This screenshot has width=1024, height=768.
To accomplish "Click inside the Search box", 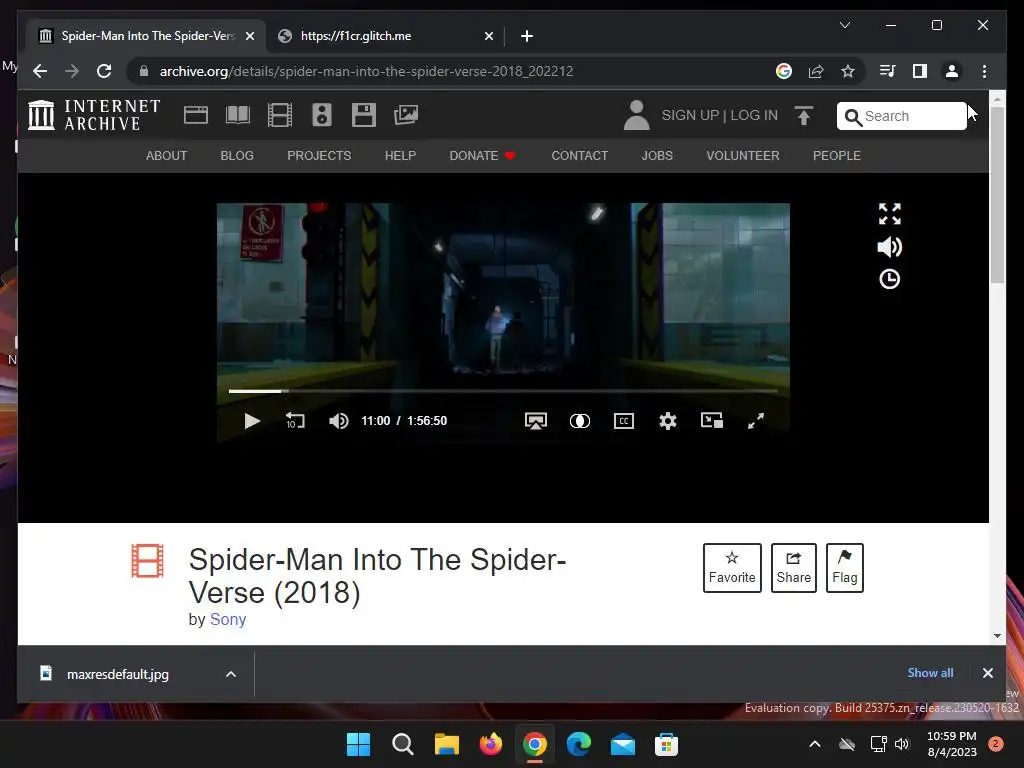I will [902, 116].
